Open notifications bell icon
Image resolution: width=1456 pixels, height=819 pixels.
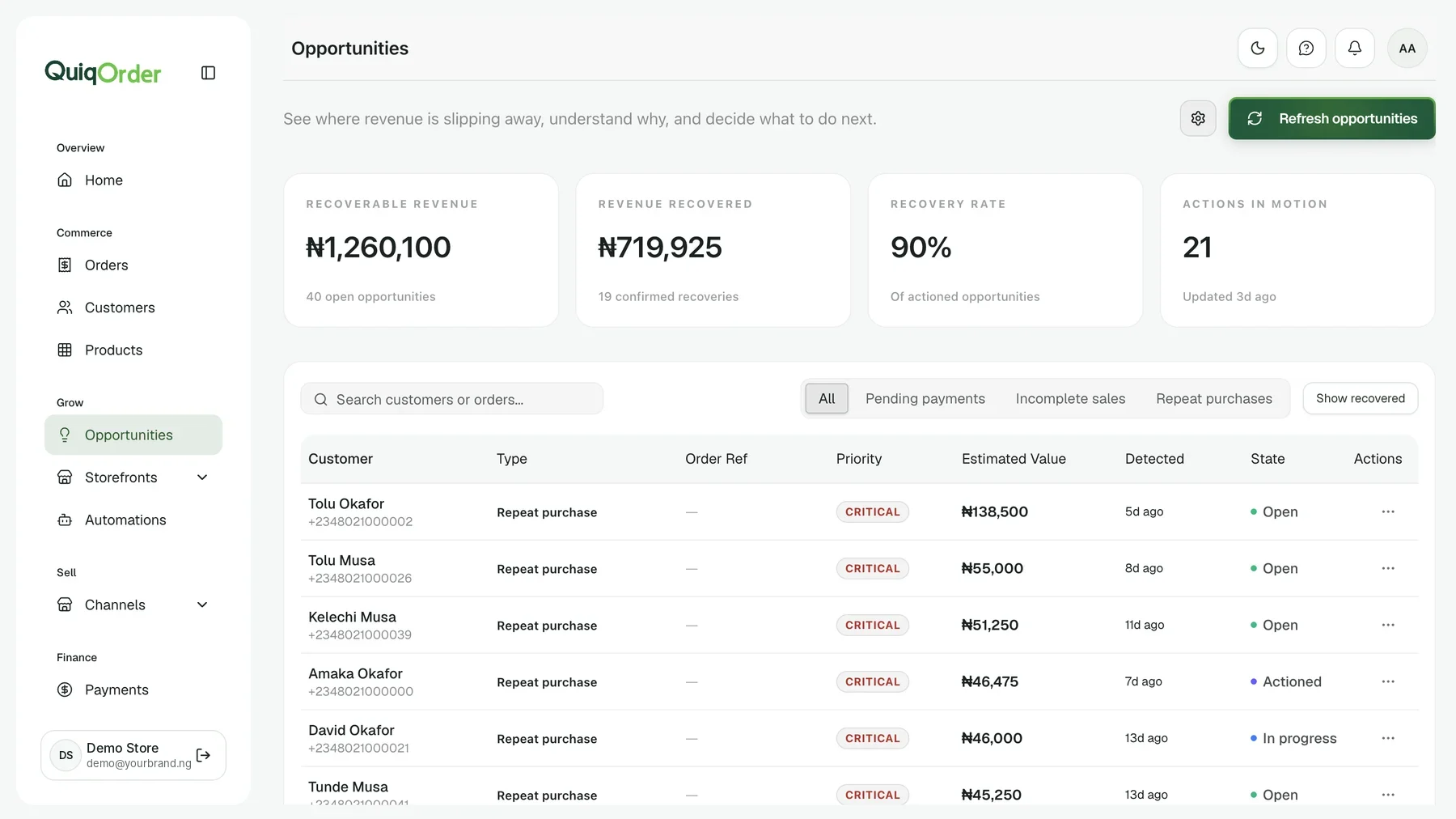click(1354, 49)
